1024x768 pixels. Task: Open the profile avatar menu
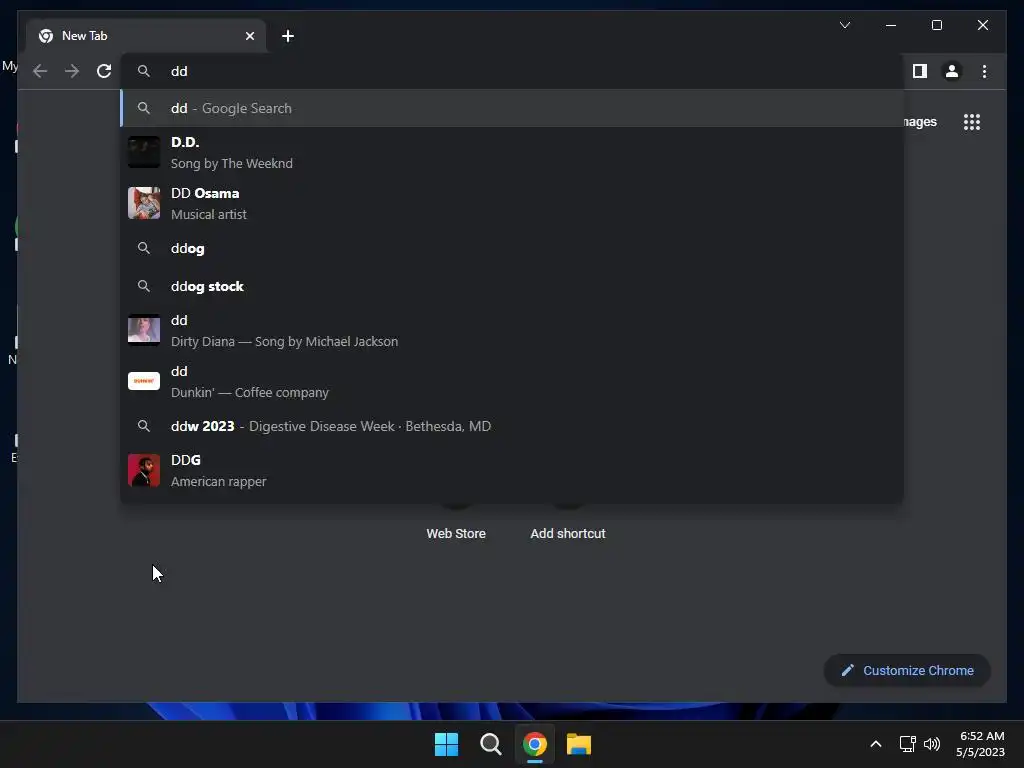pos(952,71)
